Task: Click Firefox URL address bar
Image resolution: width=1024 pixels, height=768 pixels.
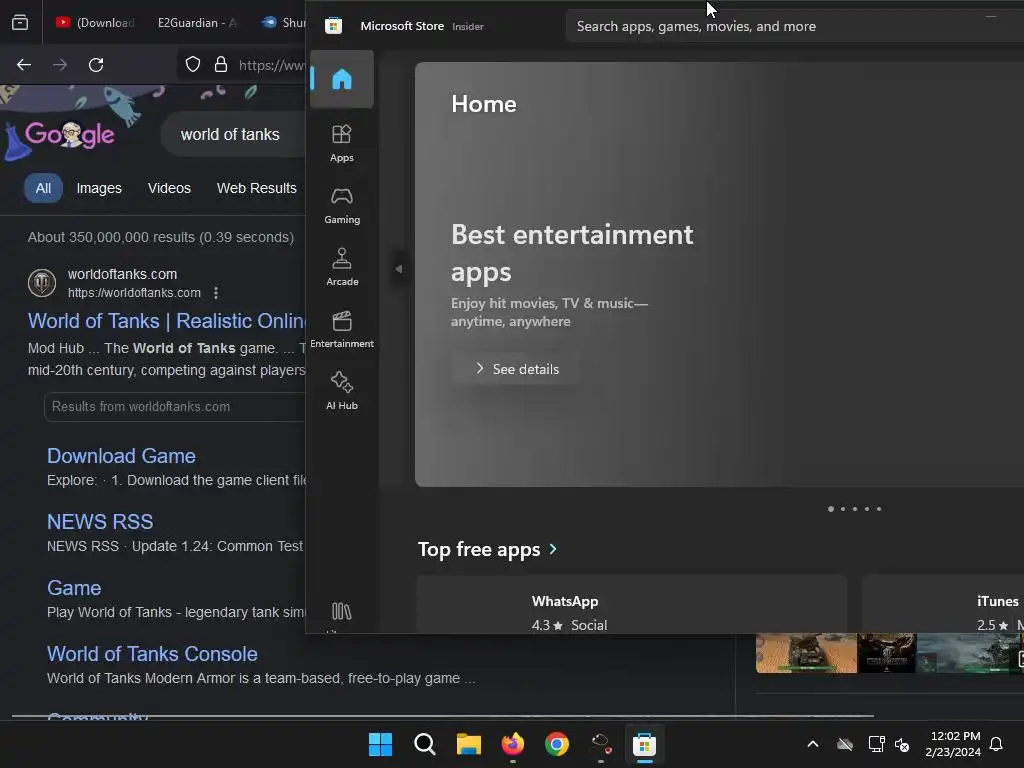Action: pos(242,65)
